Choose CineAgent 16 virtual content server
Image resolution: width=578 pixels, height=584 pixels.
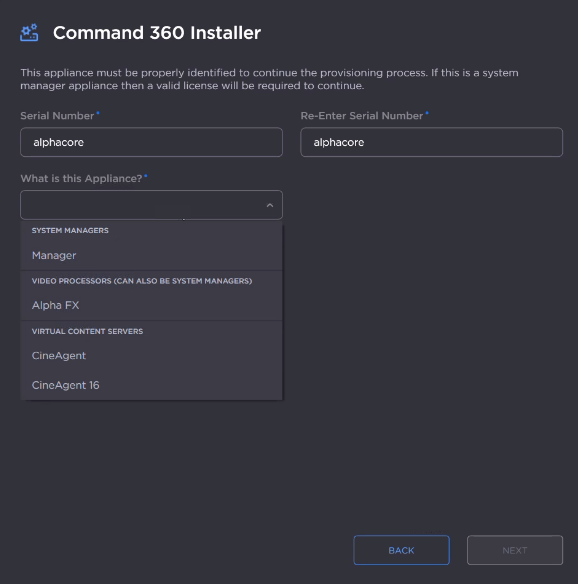coord(151,385)
